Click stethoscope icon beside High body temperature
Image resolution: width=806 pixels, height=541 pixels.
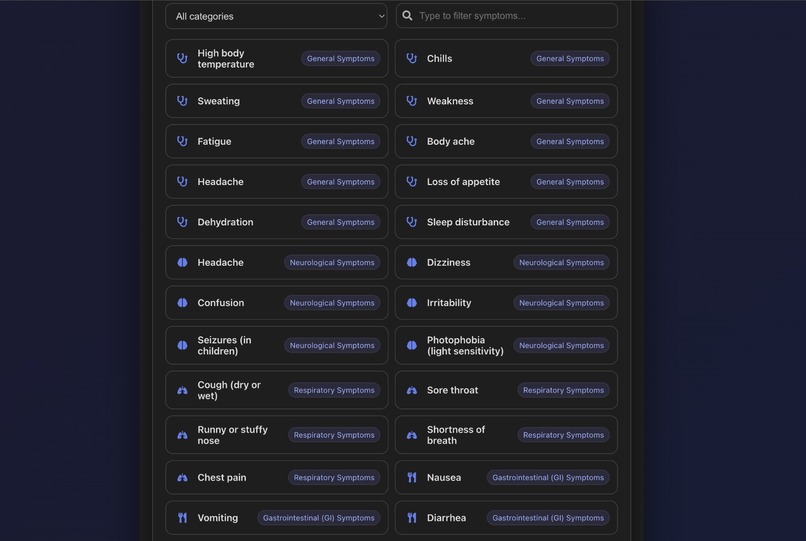pyautogui.click(x=182, y=58)
